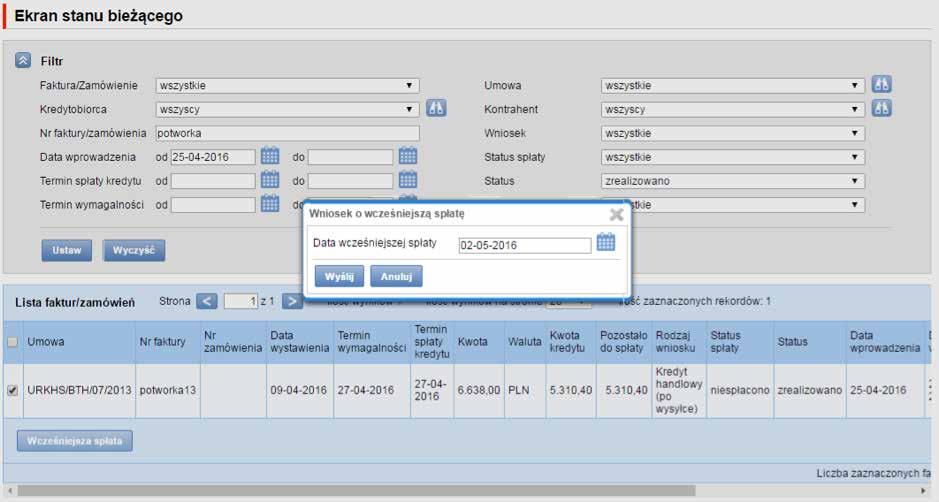Click Termin wymagalności 'od' field

213,205
